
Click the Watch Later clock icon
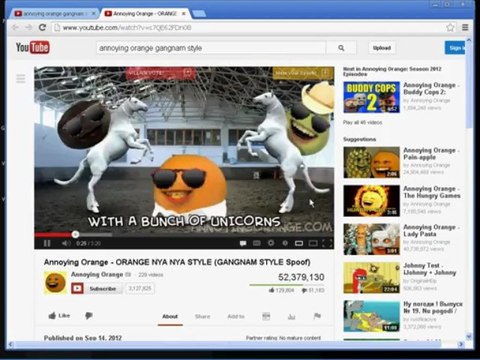tap(285, 243)
